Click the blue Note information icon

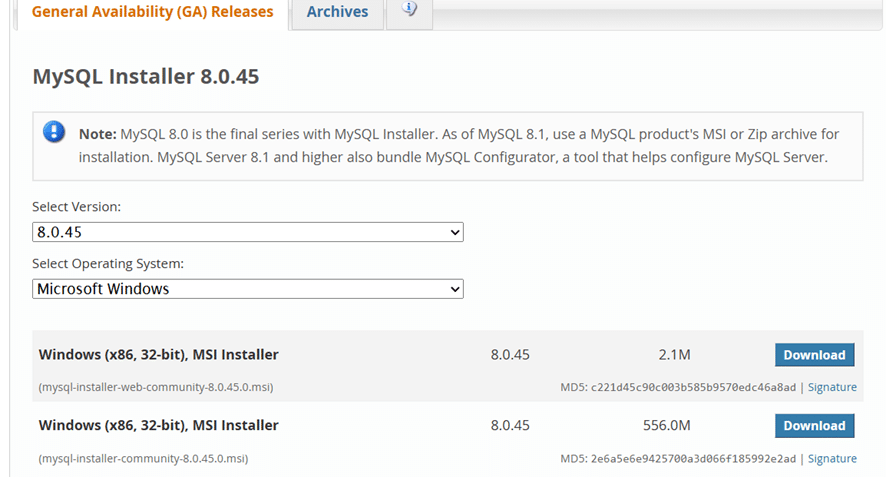(53, 133)
